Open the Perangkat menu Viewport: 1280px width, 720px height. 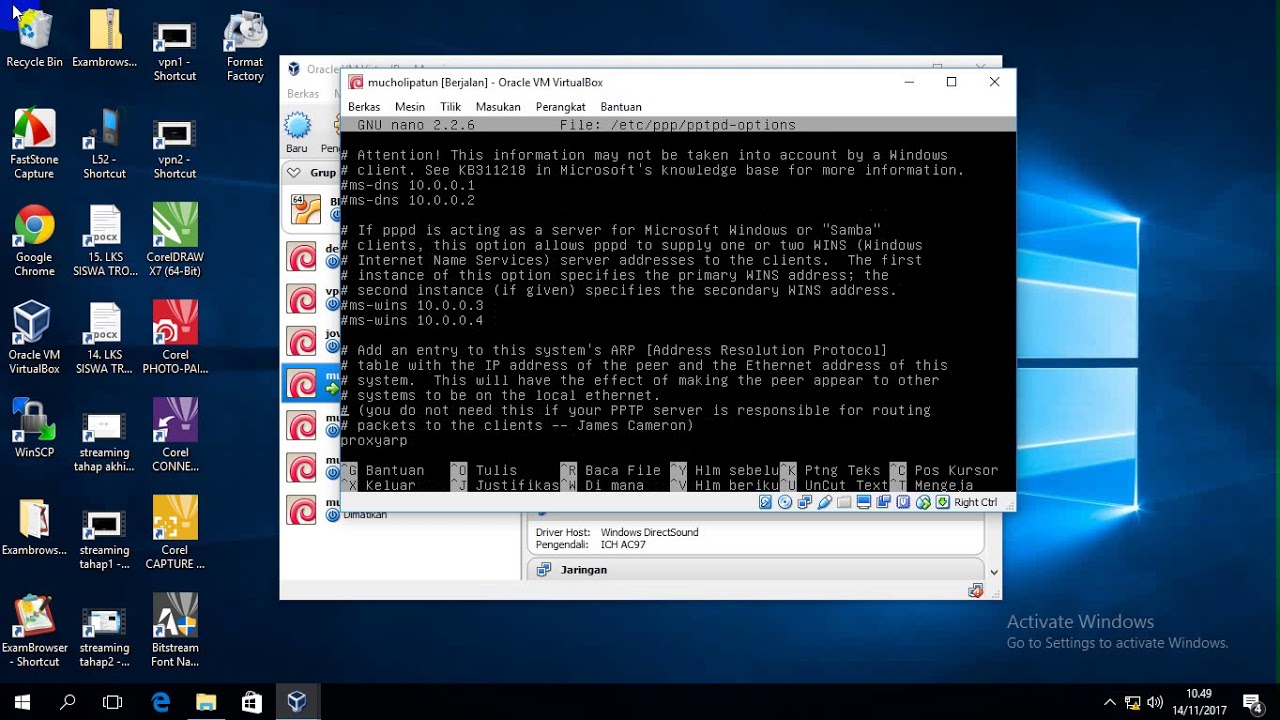click(561, 107)
